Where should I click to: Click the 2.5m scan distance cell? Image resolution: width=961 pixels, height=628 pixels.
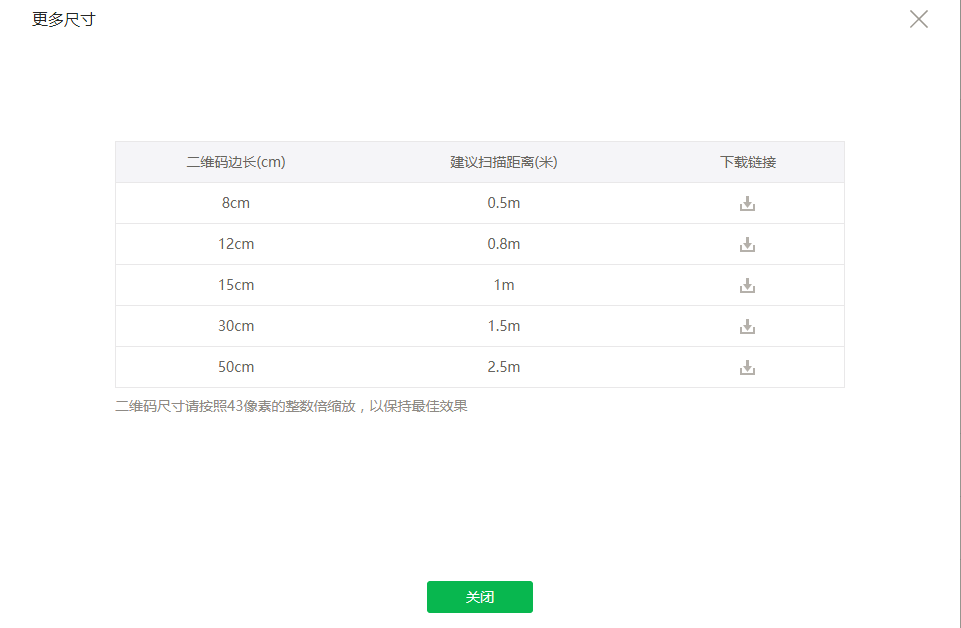tap(504, 367)
